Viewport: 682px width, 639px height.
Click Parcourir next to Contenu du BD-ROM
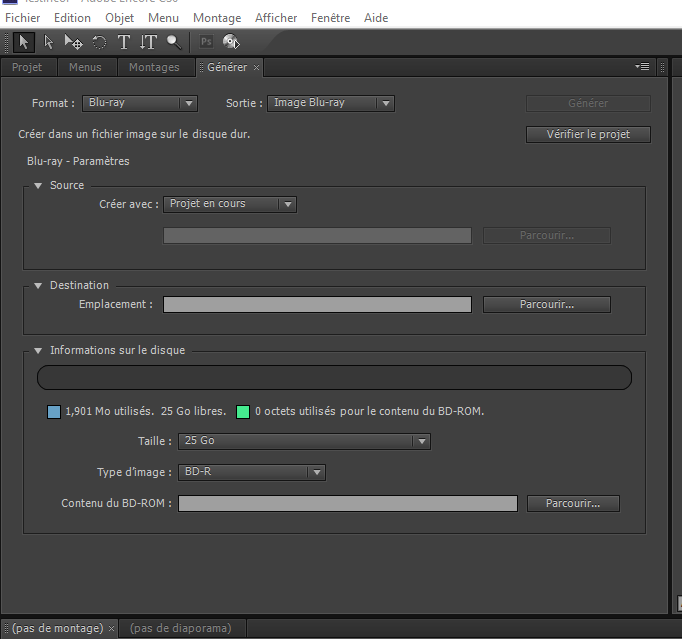(x=573, y=503)
